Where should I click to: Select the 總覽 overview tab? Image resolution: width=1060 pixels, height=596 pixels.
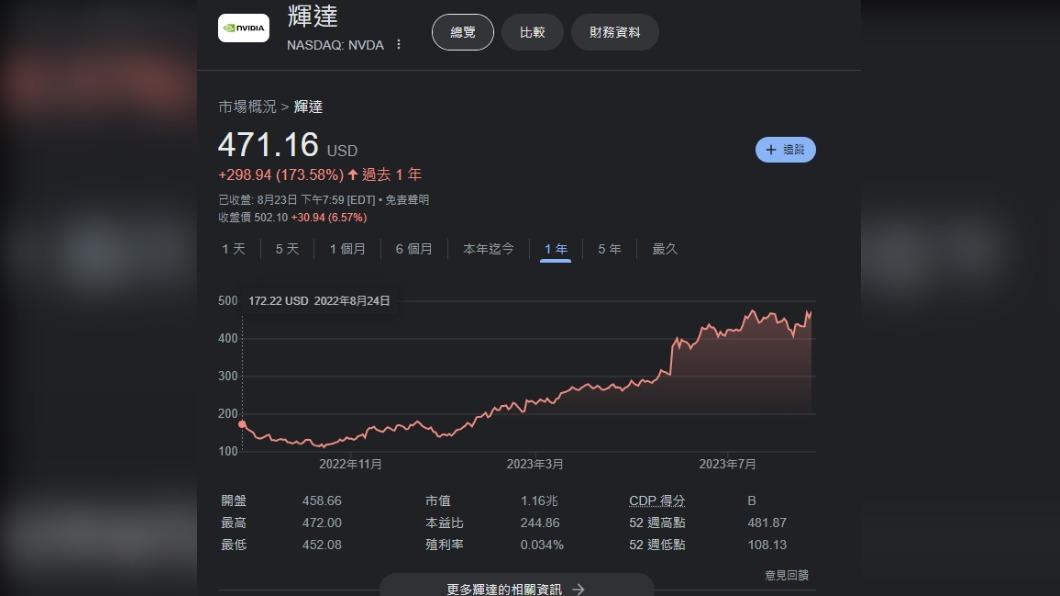[x=462, y=32]
